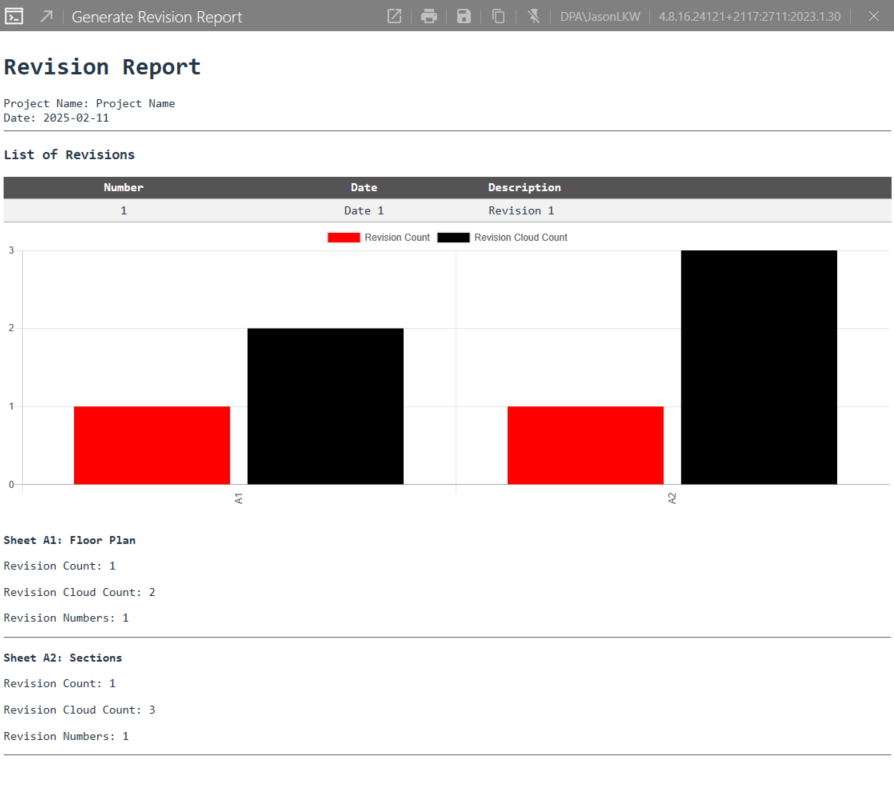The image size is (894, 798).
Task: Click the diagonal arrow icon beside the title
Action: [46, 16]
